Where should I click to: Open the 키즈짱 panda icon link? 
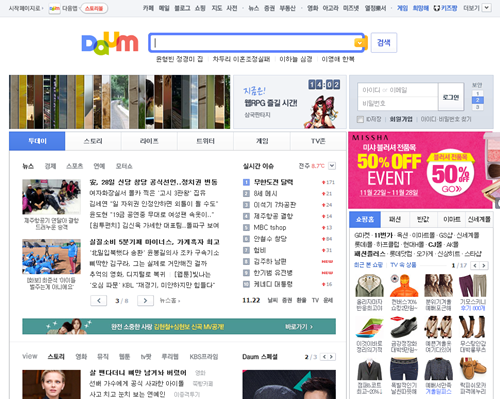click(x=446, y=8)
